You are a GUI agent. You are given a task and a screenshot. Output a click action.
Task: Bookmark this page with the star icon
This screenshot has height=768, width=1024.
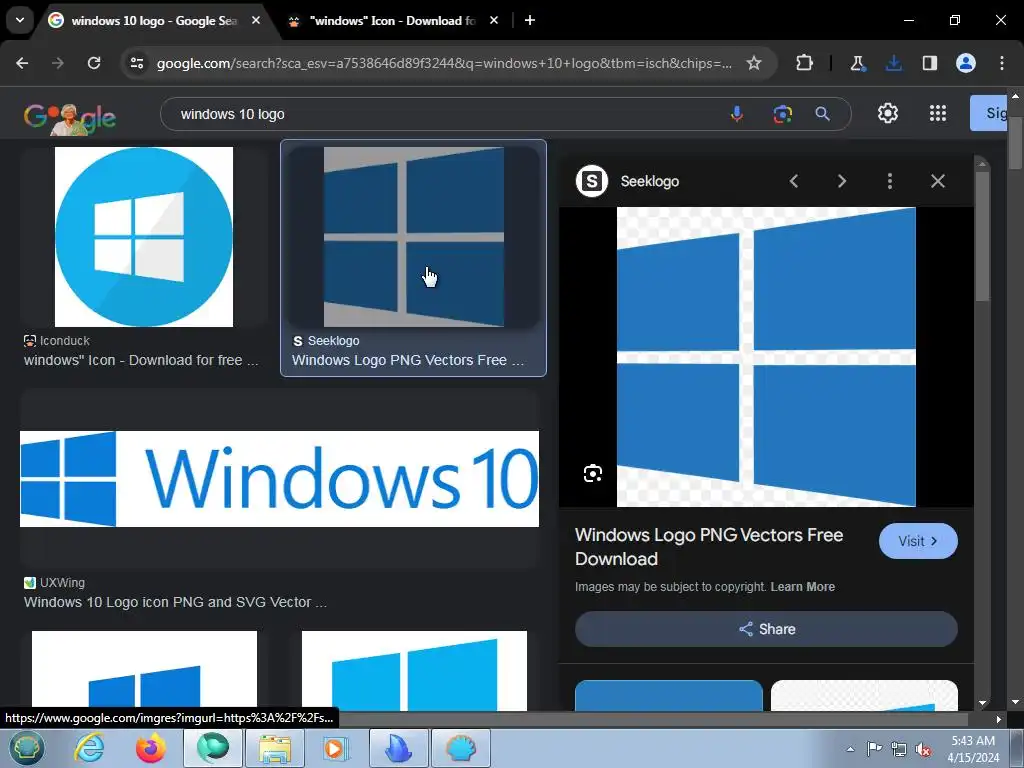click(x=754, y=63)
